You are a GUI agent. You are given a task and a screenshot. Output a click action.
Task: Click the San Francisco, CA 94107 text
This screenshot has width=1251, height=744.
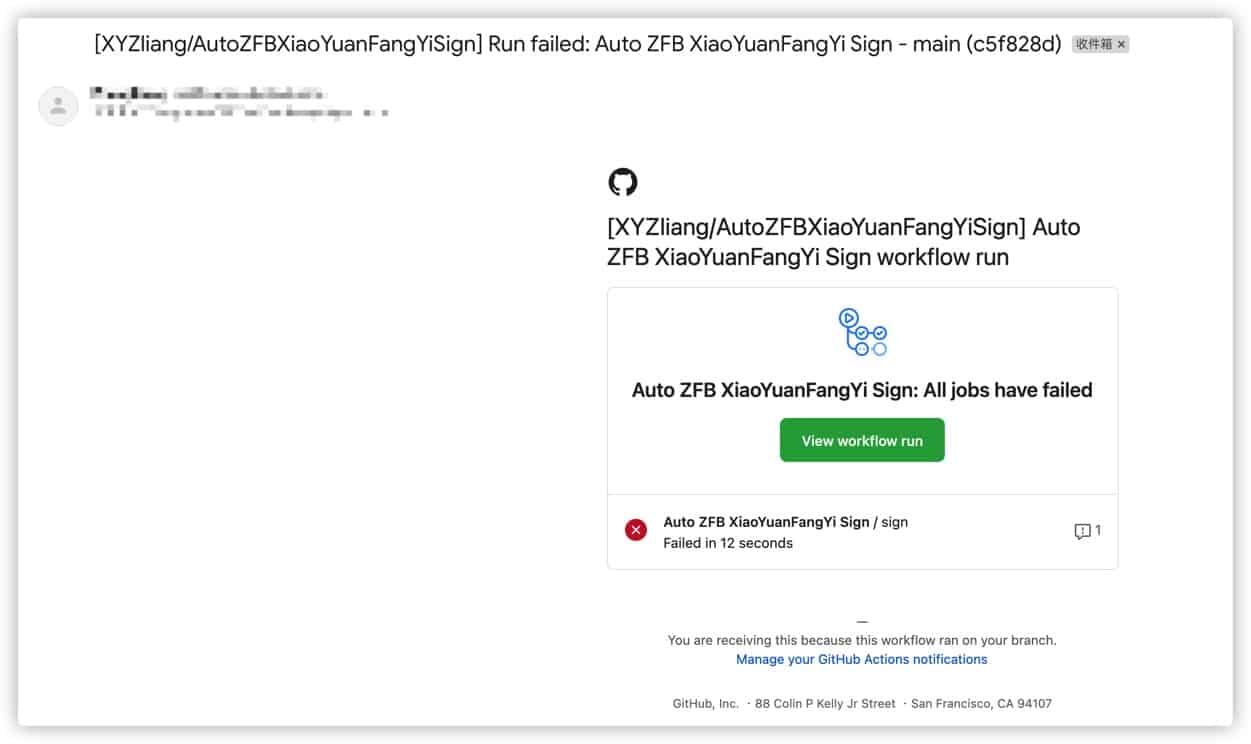[x=981, y=704]
